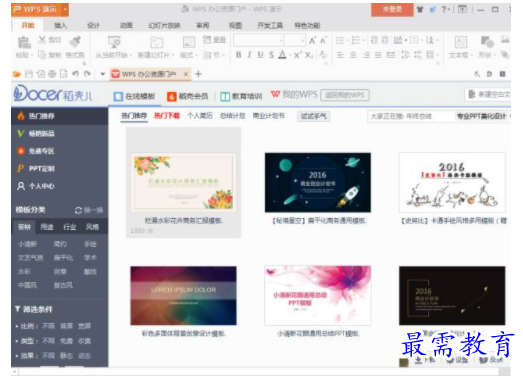Viewport: 523px width, 376px height.
Task: Click the slide Layout icon
Action: [189, 42]
